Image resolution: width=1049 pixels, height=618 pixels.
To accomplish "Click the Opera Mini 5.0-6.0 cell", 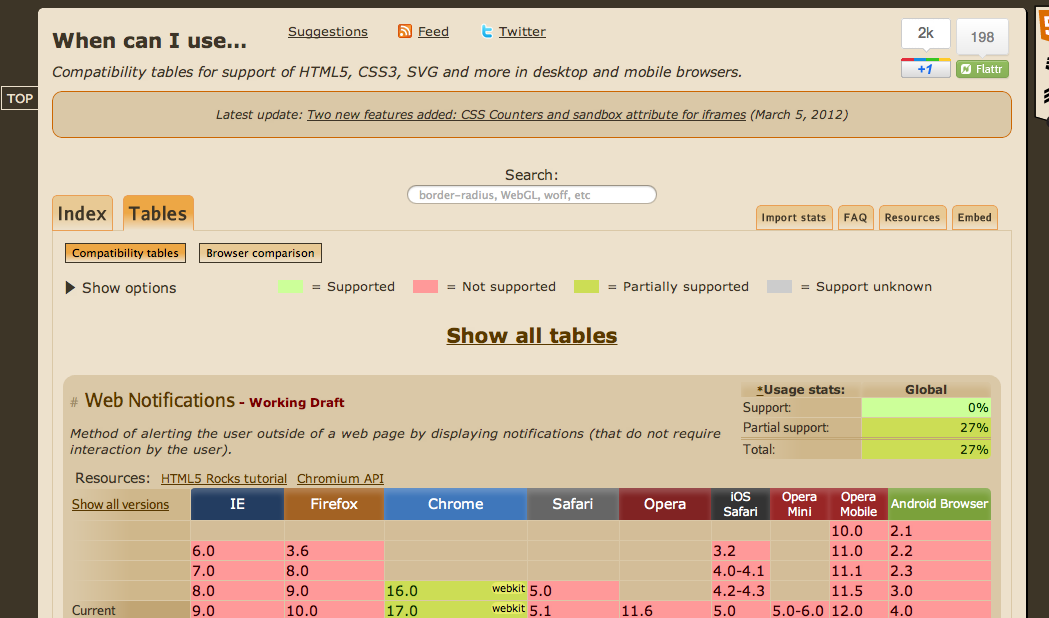I will [799, 610].
